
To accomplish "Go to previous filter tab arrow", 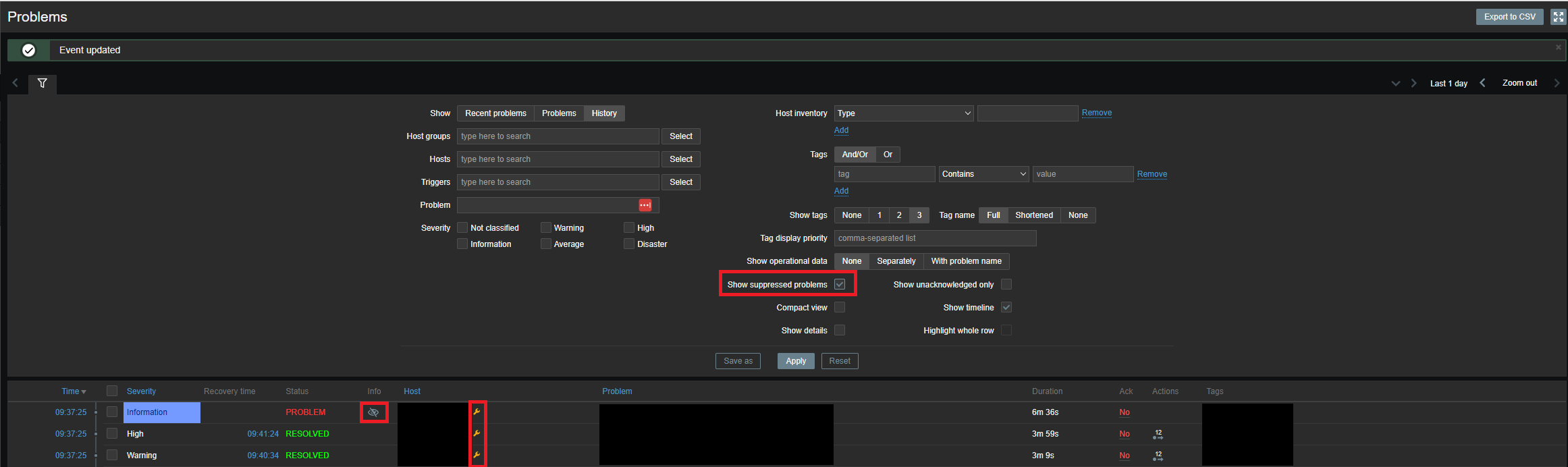I will tap(15, 83).
